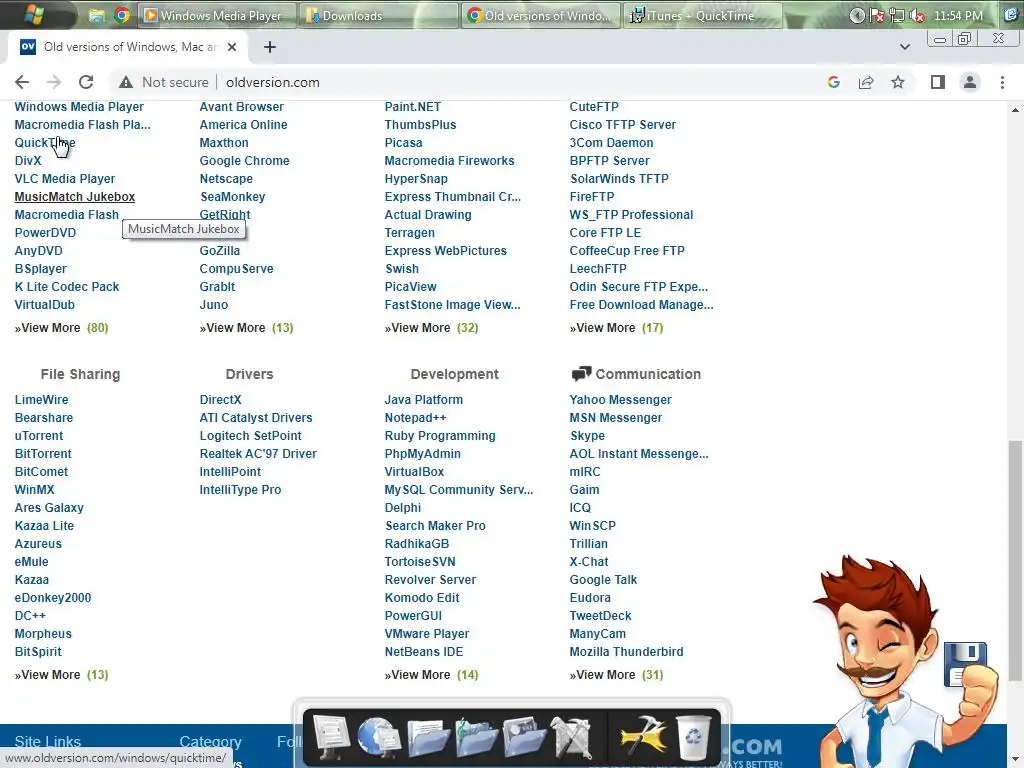Open the Skype link

[x=587, y=436]
